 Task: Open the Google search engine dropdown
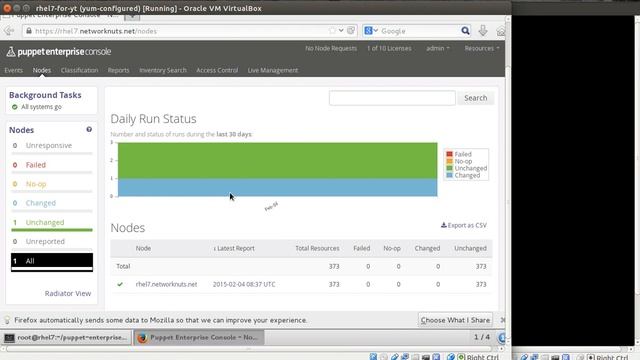click(x=371, y=31)
